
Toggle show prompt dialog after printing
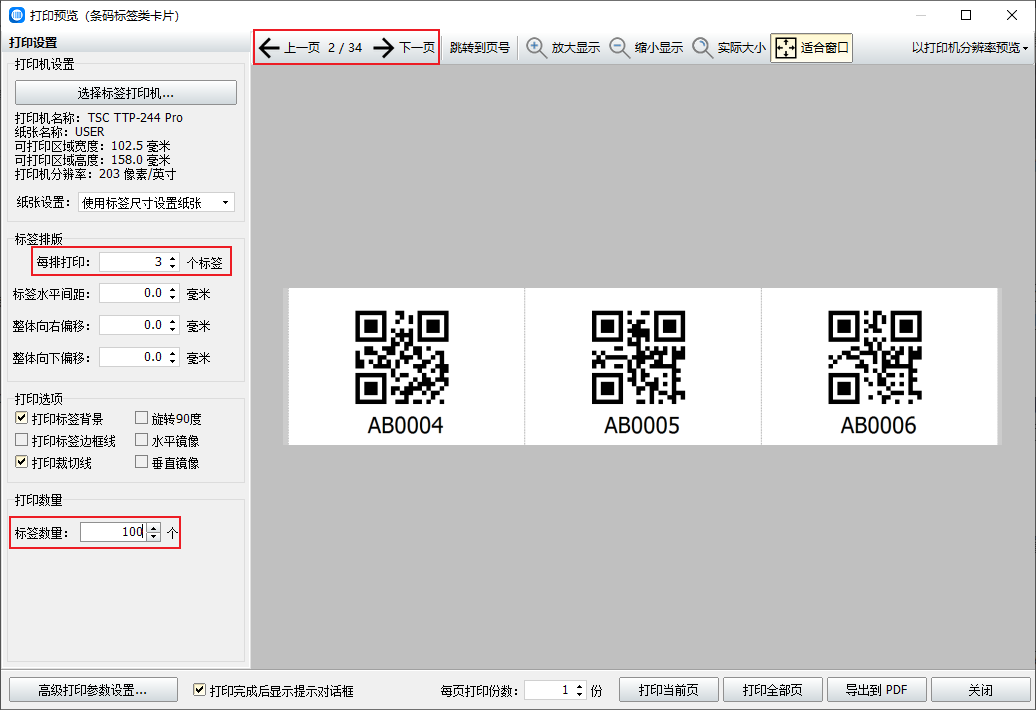coord(200,690)
